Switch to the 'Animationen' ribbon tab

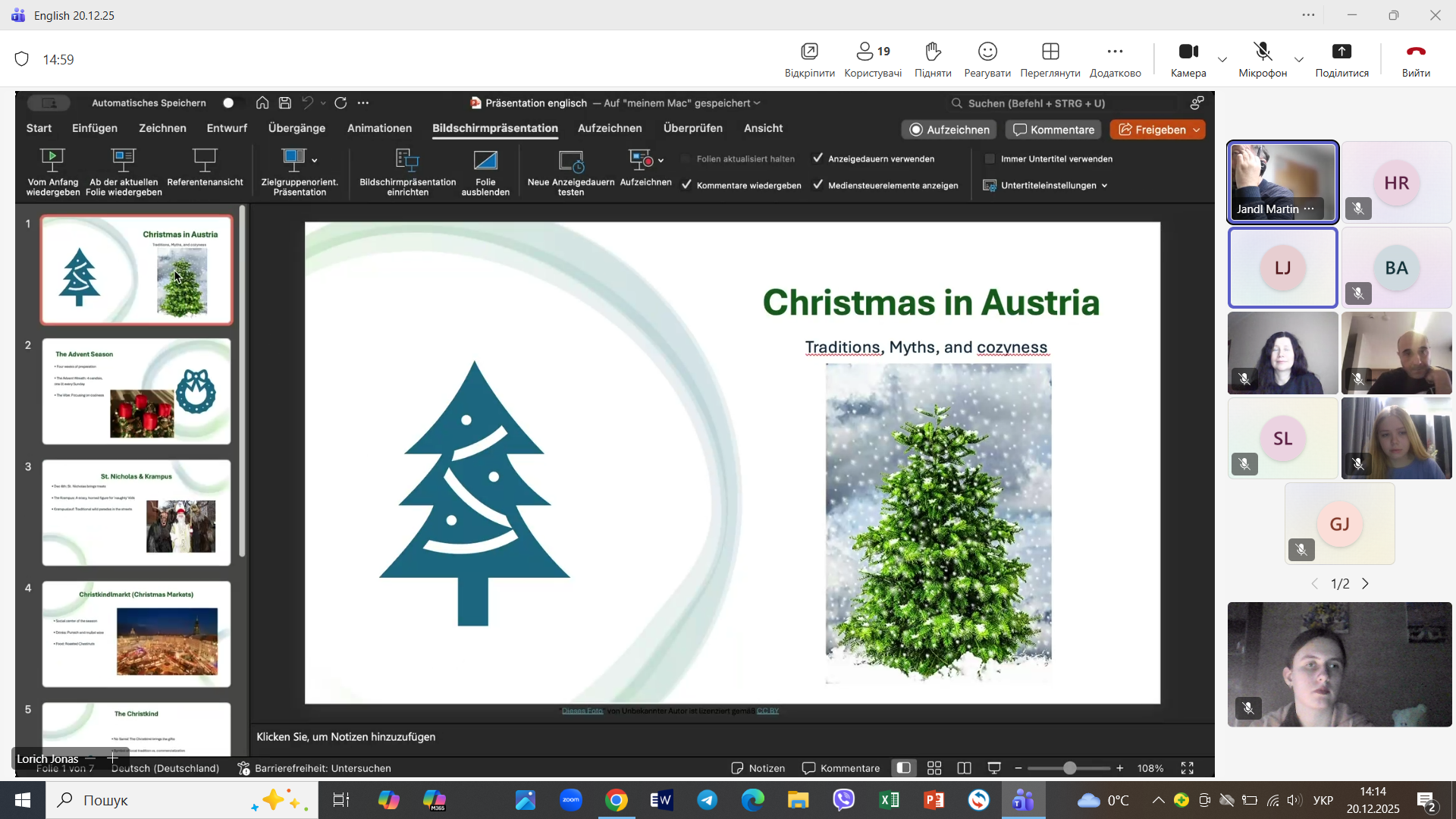[x=379, y=128]
